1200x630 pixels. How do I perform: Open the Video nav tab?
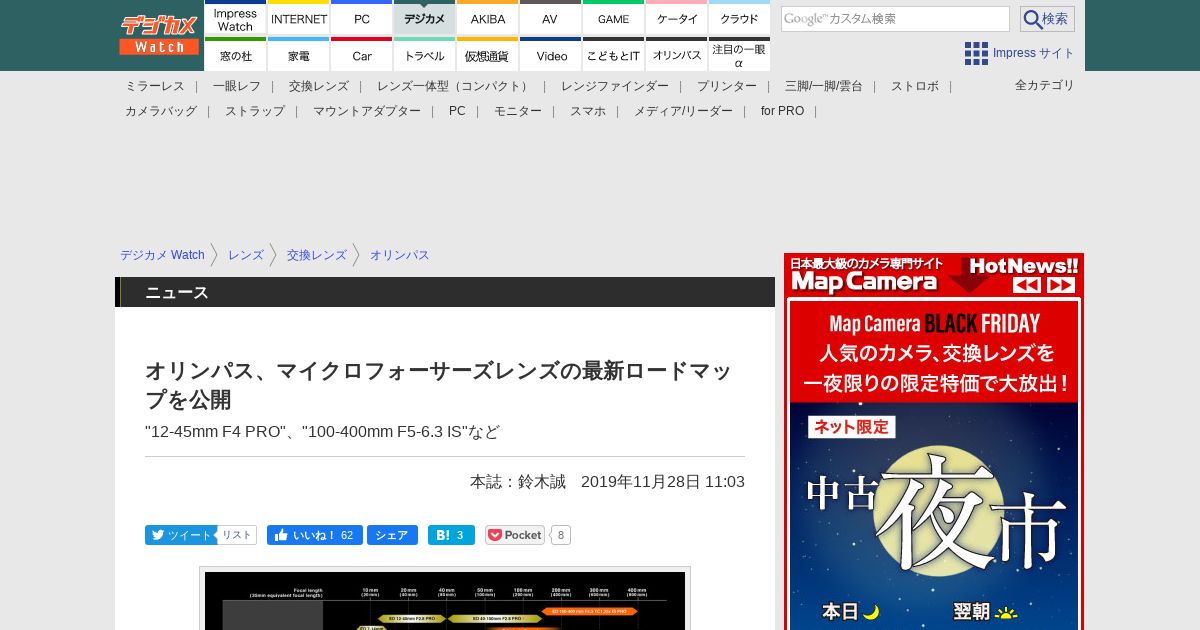coord(550,55)
